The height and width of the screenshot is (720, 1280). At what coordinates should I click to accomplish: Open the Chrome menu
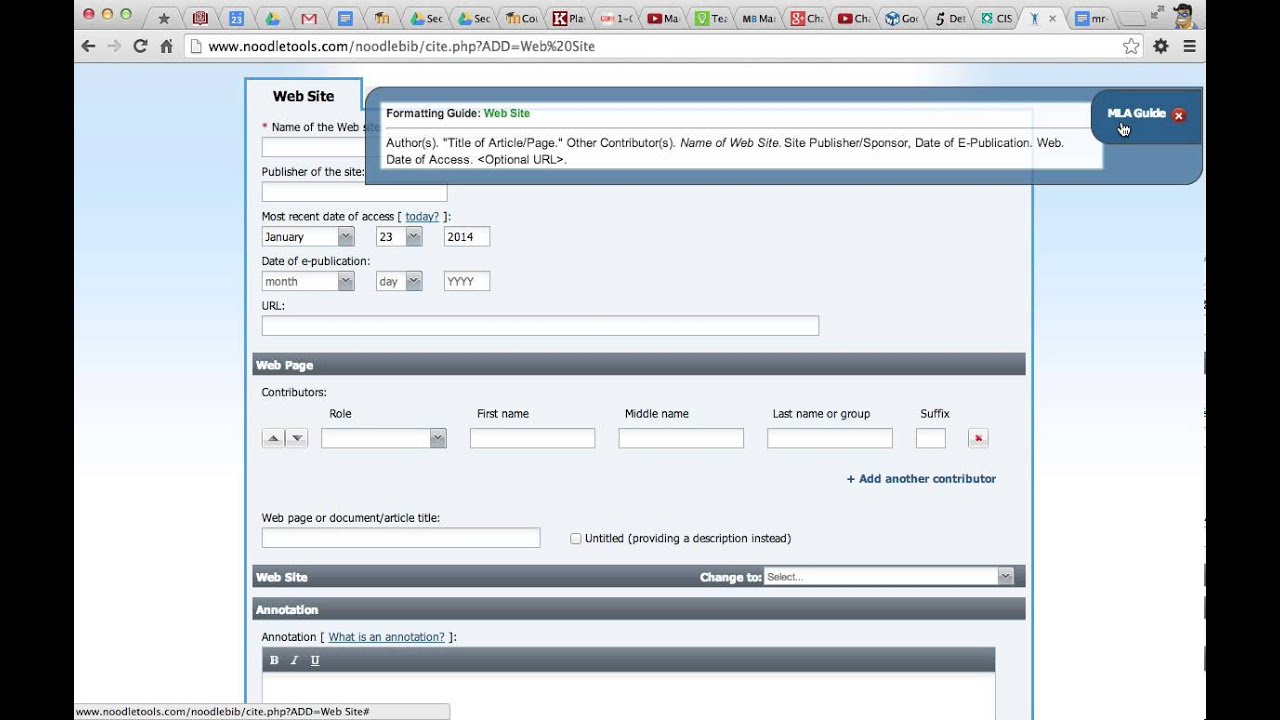(x=1190, y=46)
